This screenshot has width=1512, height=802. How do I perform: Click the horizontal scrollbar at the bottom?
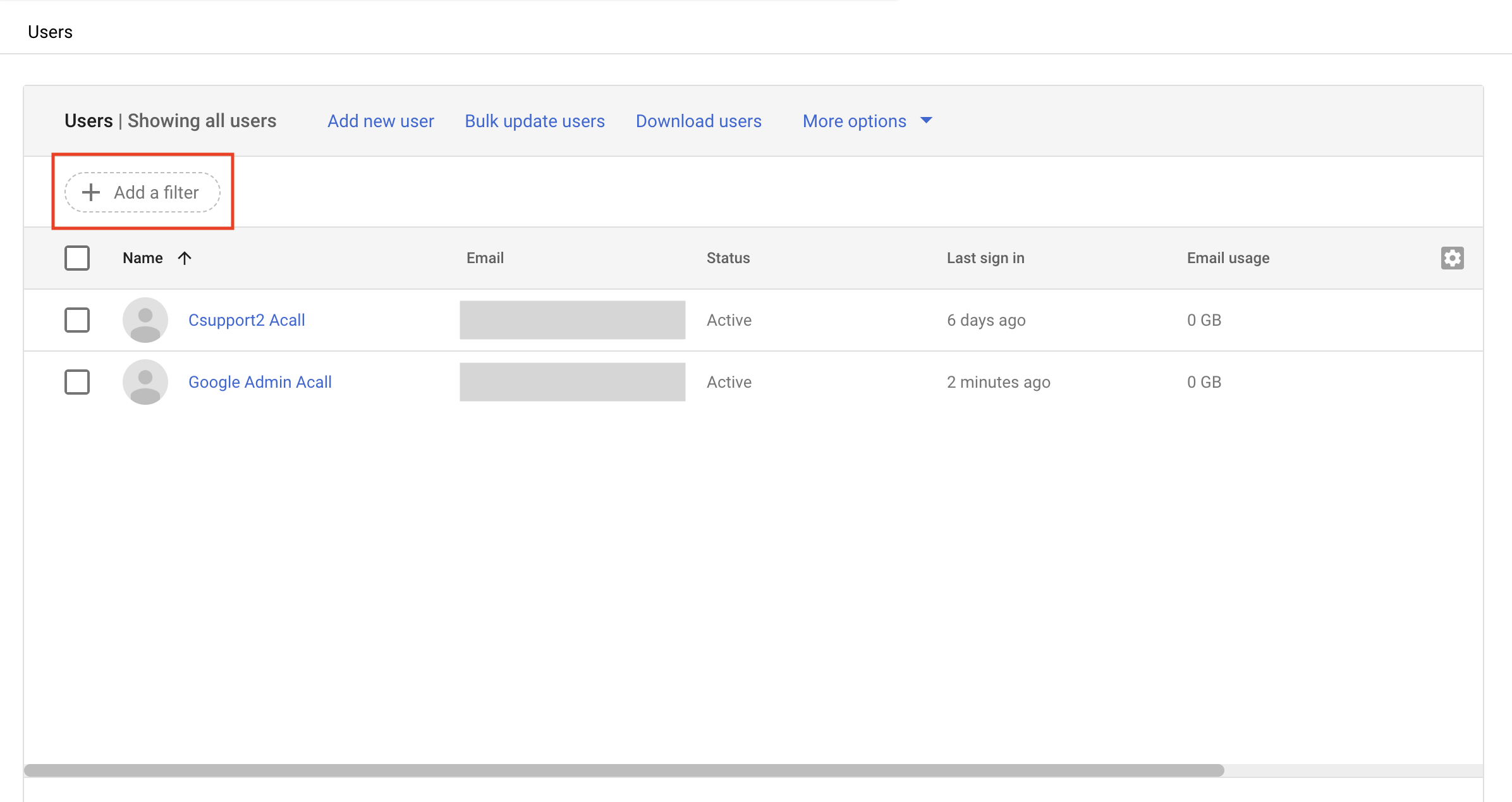tap(623, 770)
